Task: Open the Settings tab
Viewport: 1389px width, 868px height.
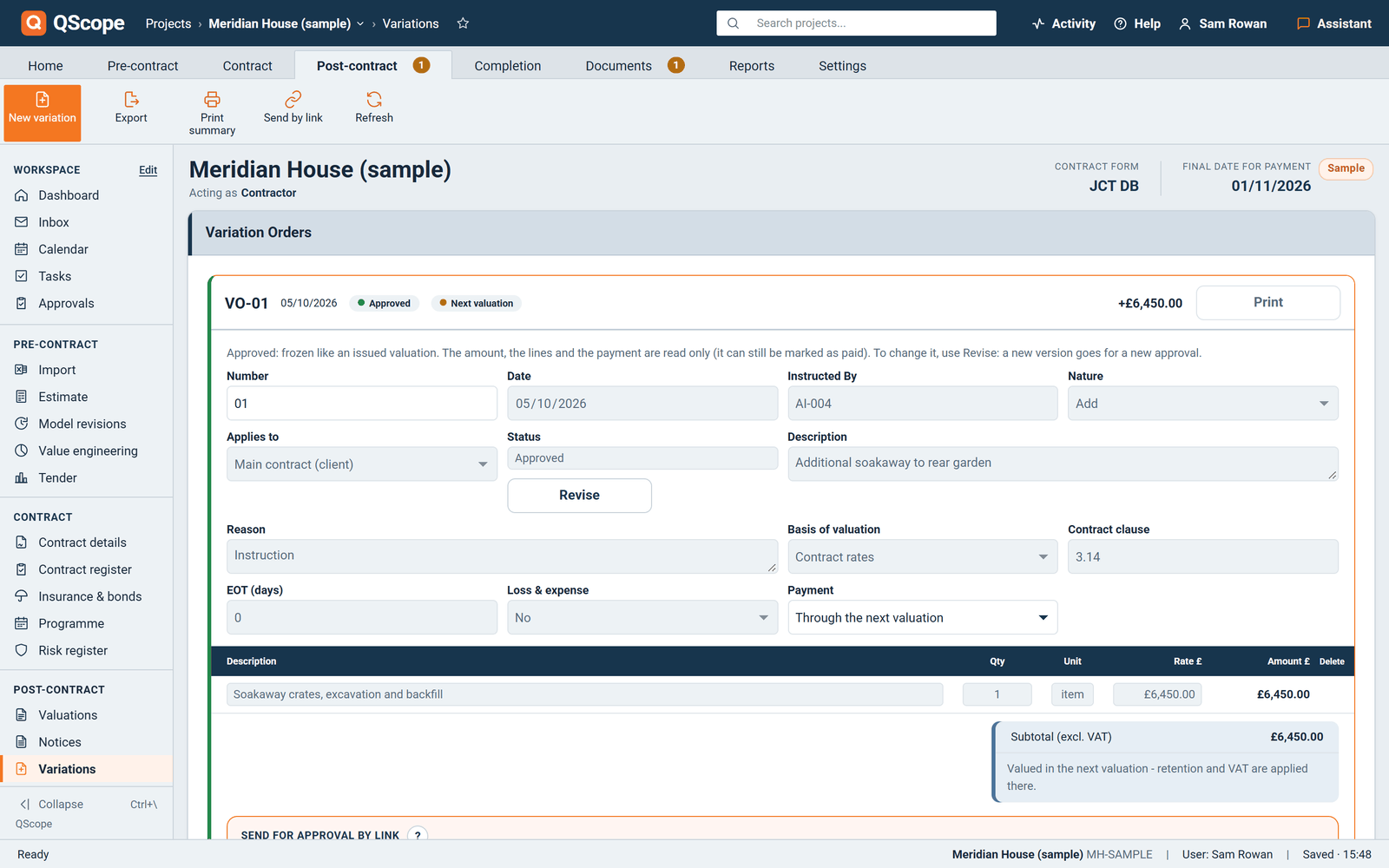Action: (x=842, y=66)
